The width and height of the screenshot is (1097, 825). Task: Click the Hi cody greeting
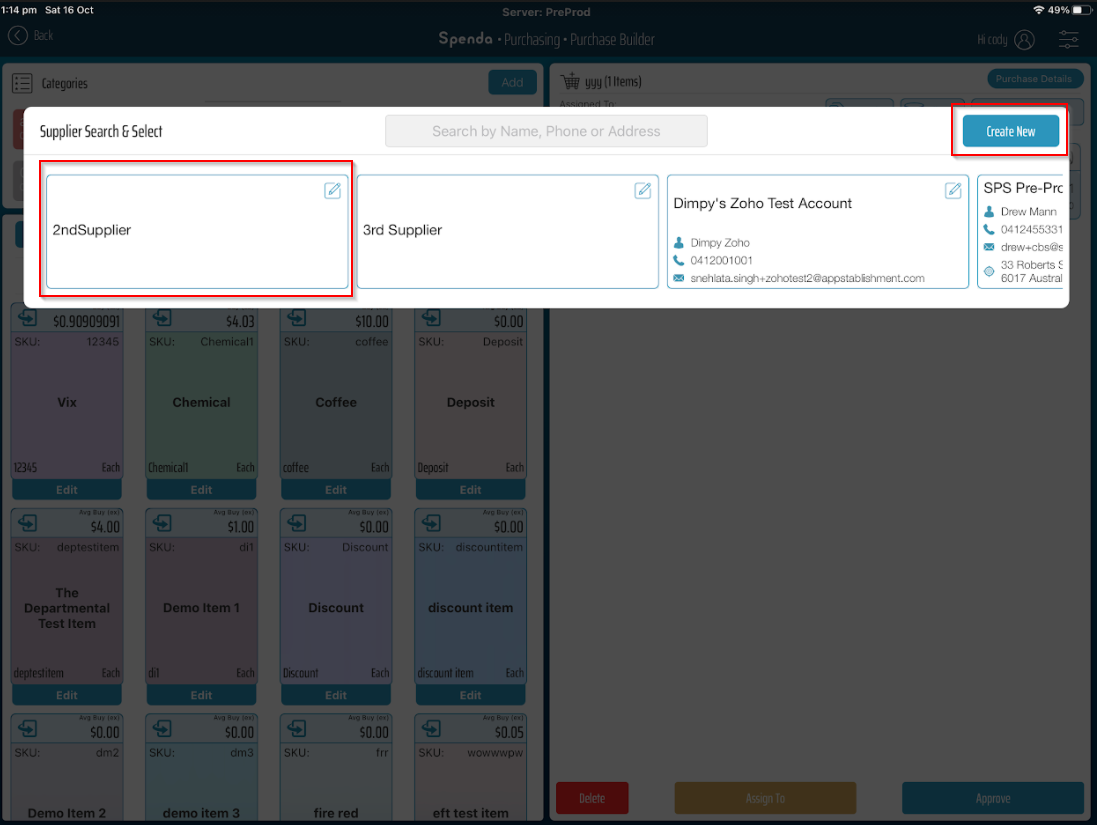[x=992, y=40]
